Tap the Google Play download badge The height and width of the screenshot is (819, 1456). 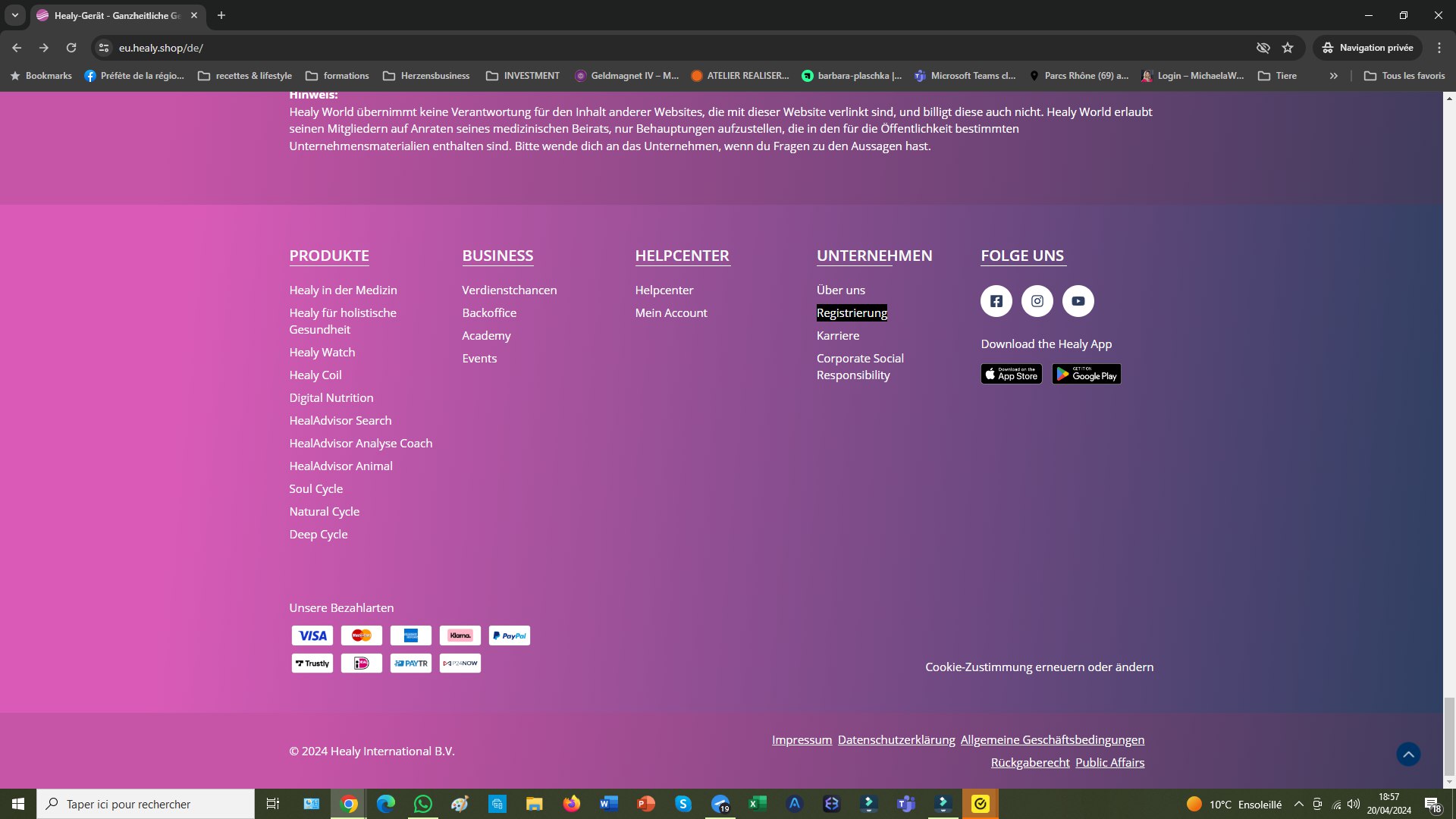click(1087, 375)
